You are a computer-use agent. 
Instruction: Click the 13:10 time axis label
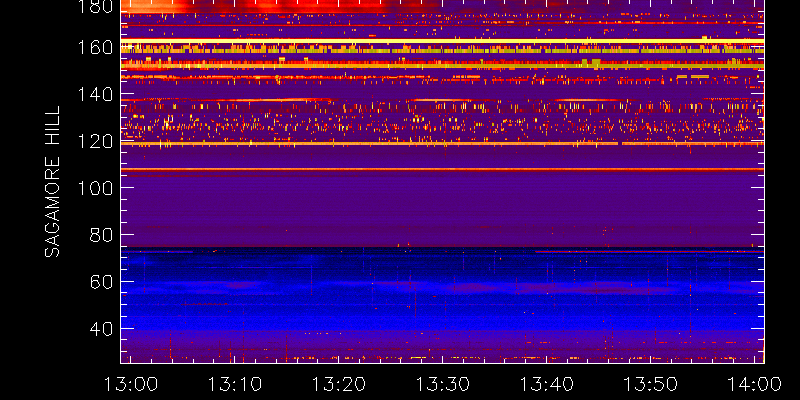235,384
